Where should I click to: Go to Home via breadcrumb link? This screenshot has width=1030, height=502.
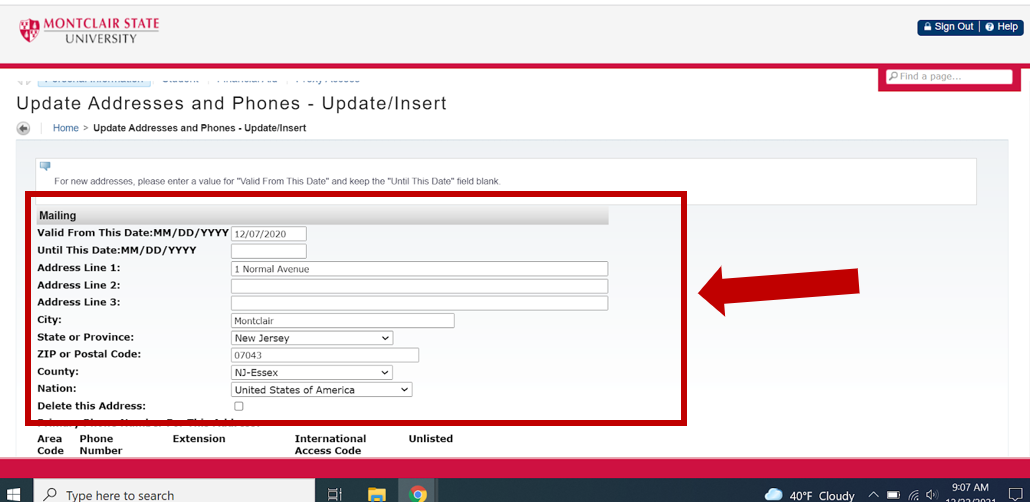coord(66,128)
